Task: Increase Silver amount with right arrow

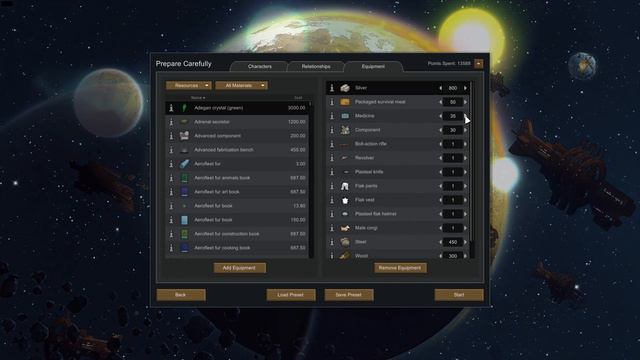Action: coord(465,88)
